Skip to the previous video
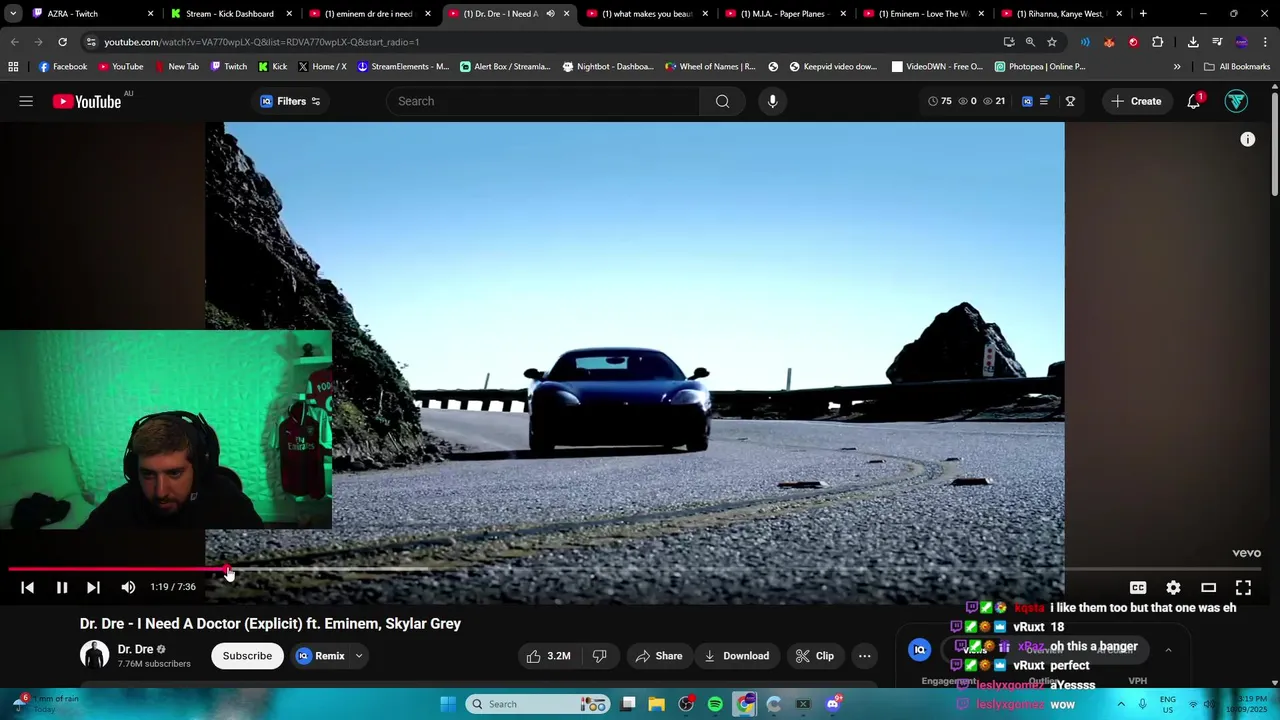This screenshot has width=1280, height=720. (27, 587)
